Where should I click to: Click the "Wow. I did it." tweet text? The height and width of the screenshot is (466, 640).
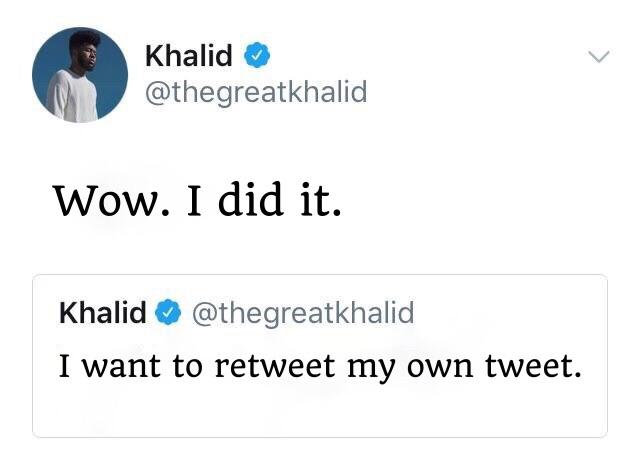[197, 201]
